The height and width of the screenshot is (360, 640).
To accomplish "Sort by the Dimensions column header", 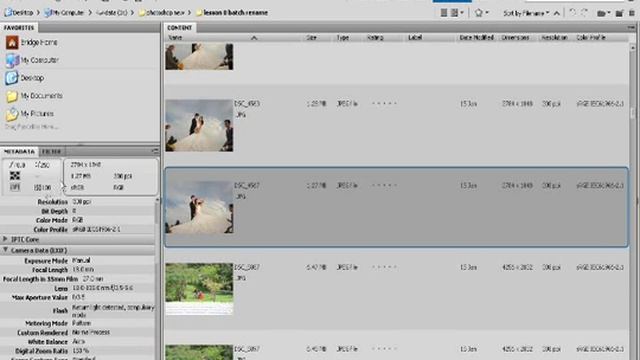I will point(515,38).
